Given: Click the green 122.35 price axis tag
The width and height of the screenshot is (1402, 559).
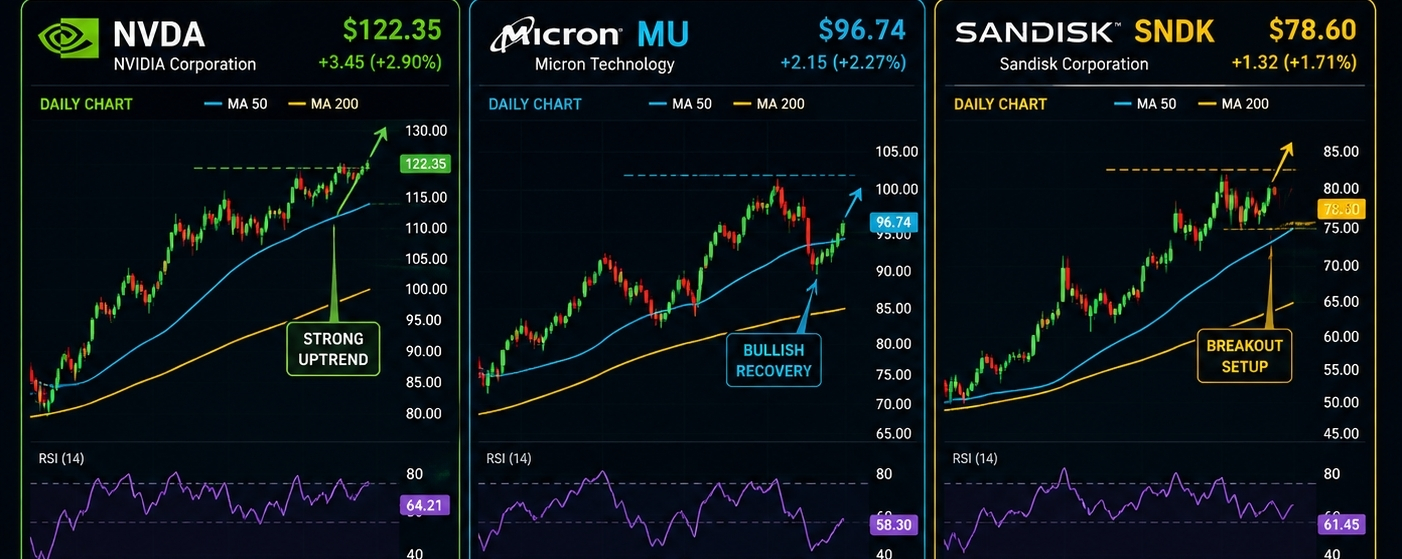Looking at the screenshot, I should (x=424, y=163).
